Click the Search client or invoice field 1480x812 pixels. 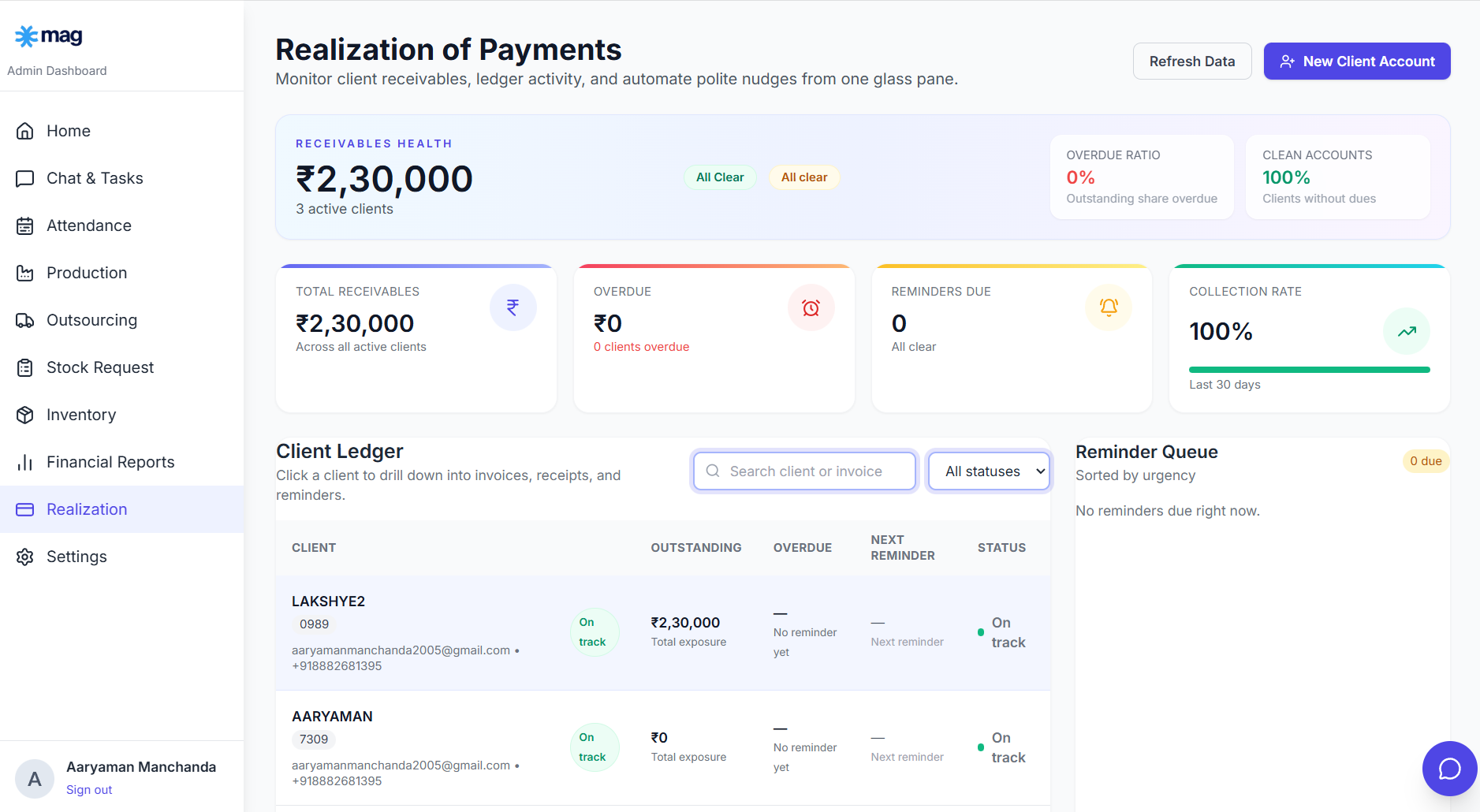[x=803, y=471]
